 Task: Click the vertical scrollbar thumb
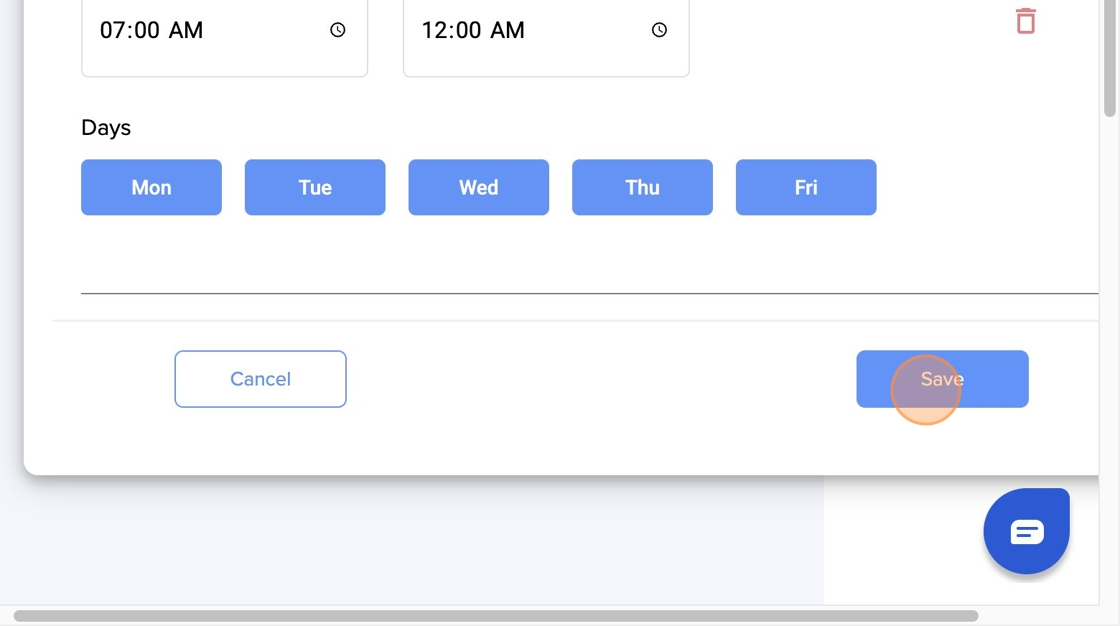pos(1109,57)
